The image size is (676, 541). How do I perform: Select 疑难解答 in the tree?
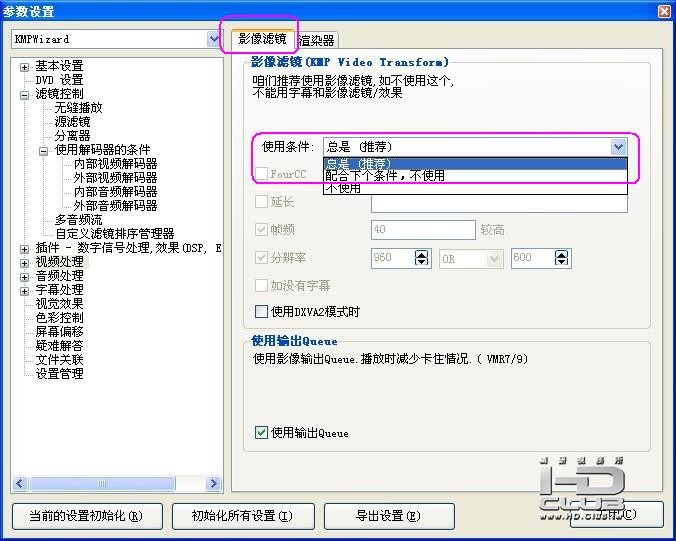point(59,346)
